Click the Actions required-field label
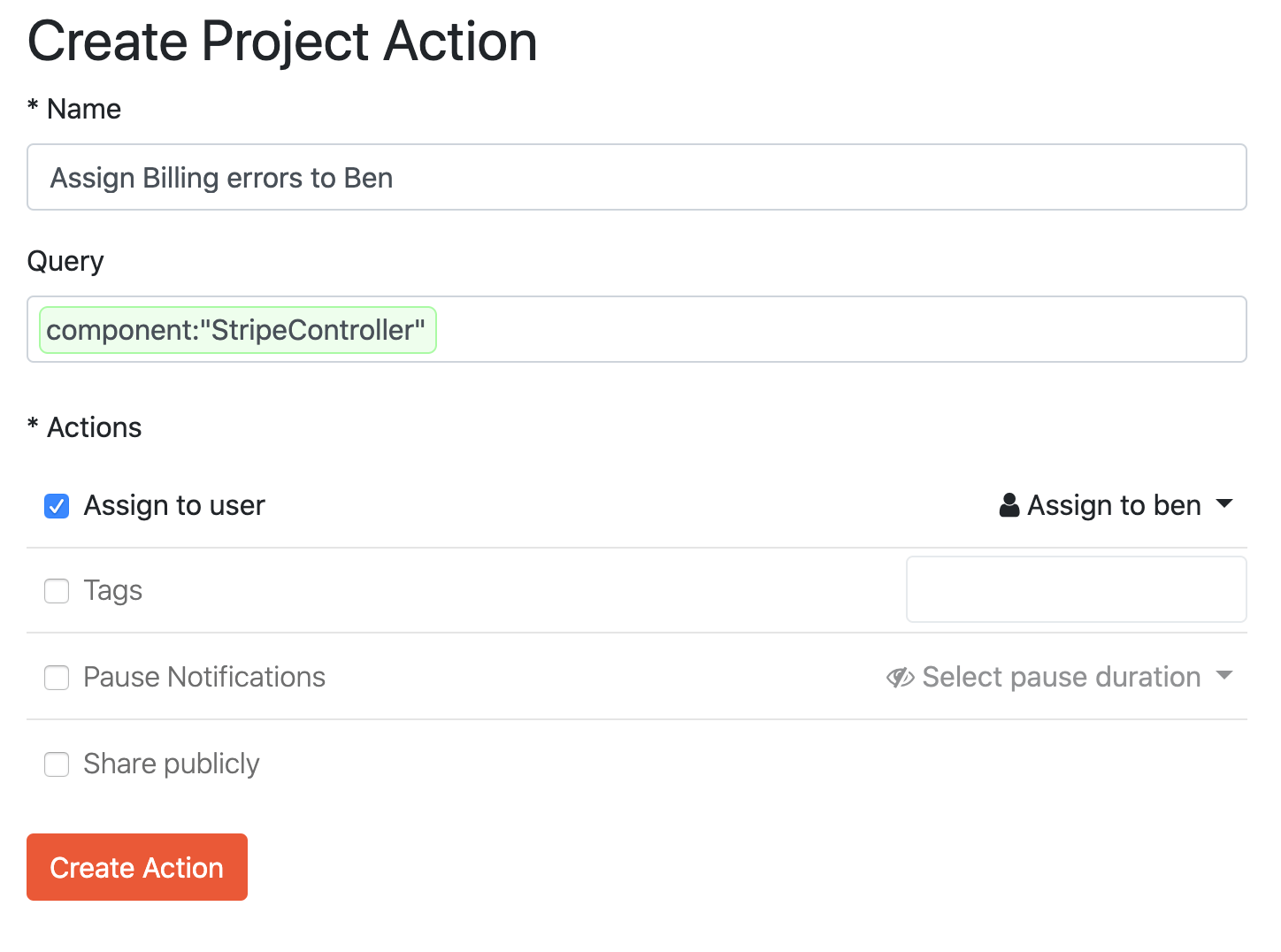Screen dimensions: 1281x952 coord(85,427)
